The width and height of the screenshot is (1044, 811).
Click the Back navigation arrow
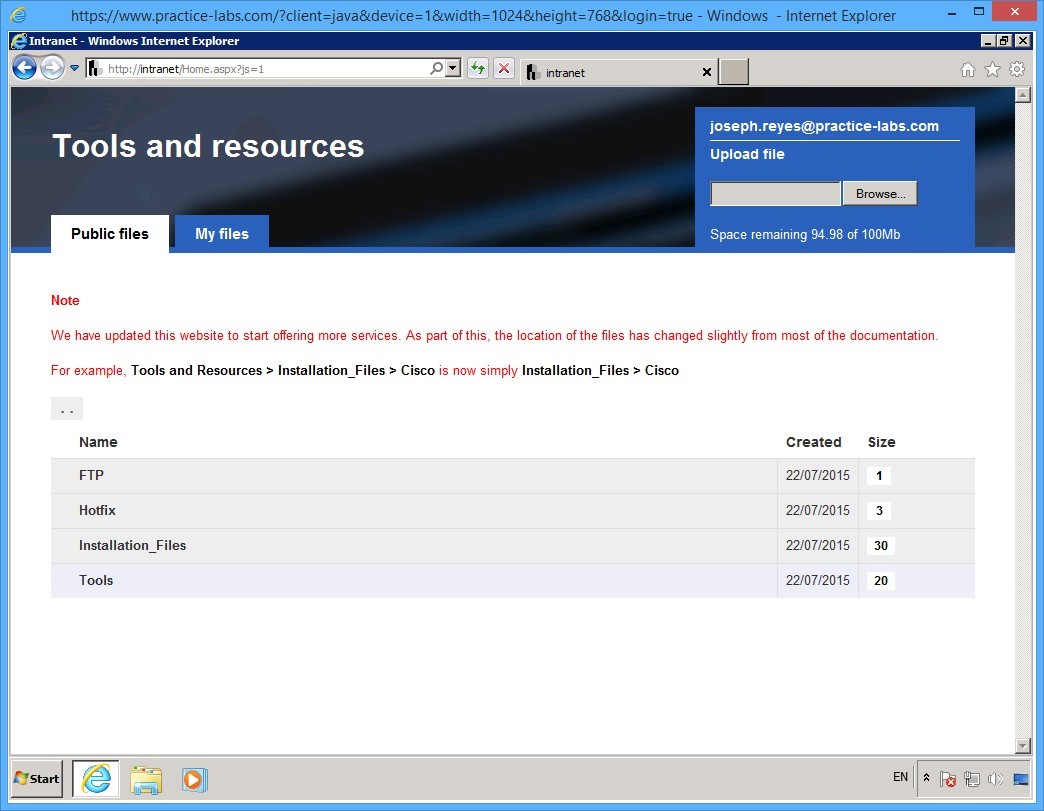(x=23, y=67)
